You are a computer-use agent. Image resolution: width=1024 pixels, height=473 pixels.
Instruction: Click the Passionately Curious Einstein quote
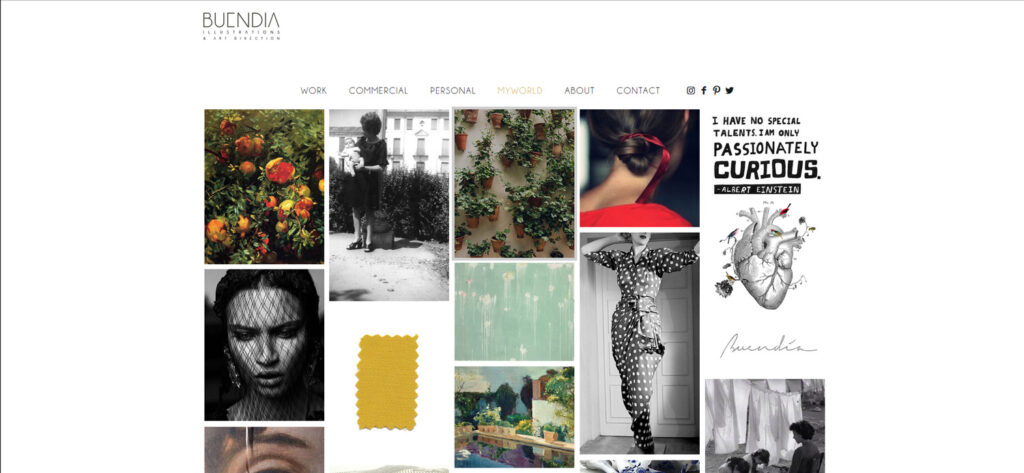tap(765, 155)
